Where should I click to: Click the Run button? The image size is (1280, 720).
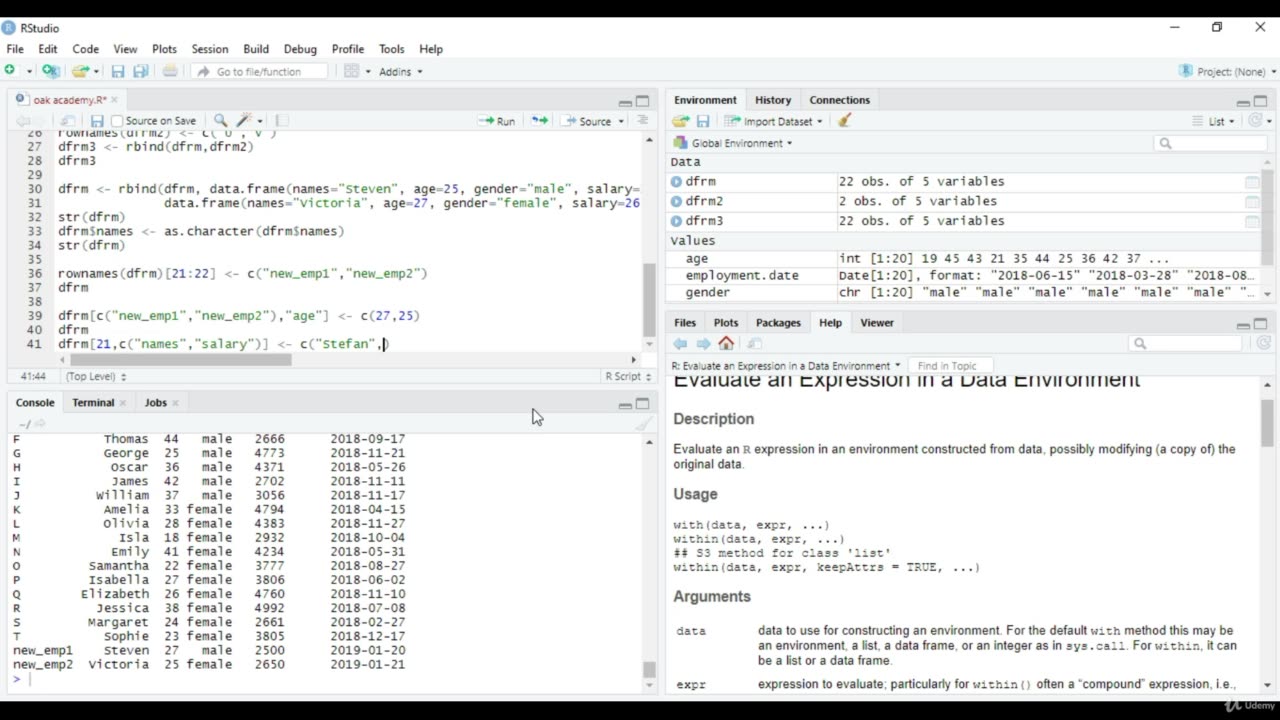(x=497, y=121)
